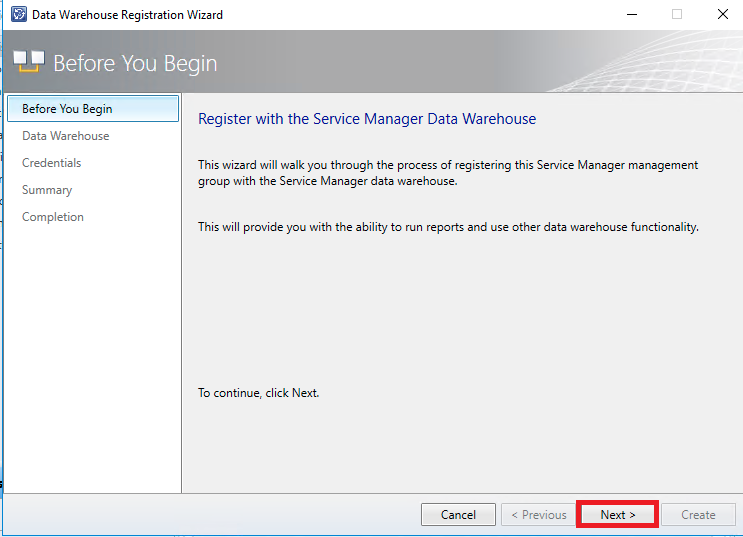
Task: Click the Before You Begin banner title
Action: click(135, 63)
